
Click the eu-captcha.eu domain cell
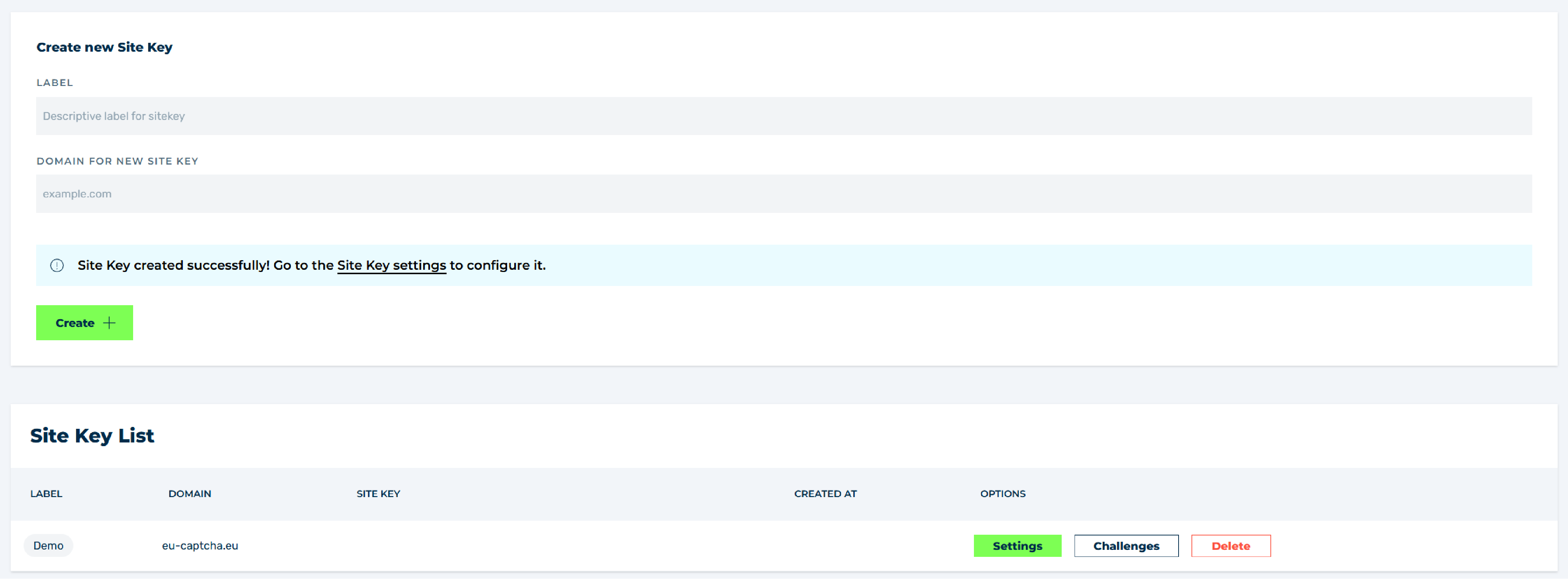[x=200, y=545]
